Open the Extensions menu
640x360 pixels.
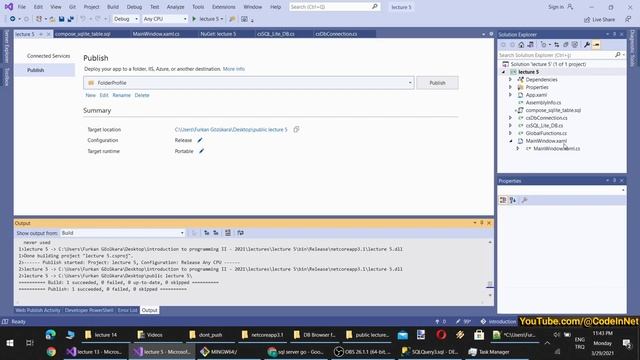coord(224,7)
